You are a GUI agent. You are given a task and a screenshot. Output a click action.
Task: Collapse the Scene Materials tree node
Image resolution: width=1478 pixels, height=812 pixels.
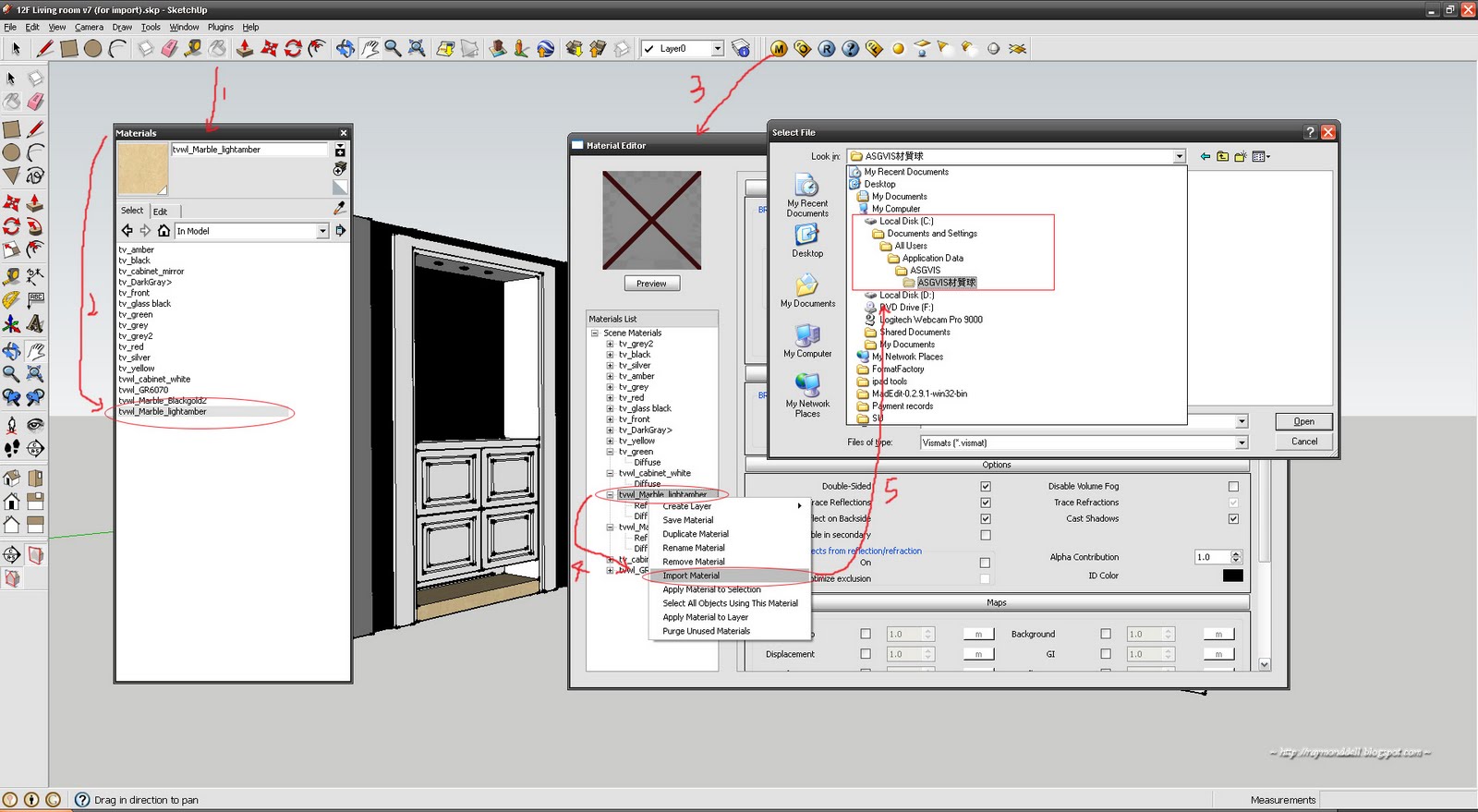point(595,333)
